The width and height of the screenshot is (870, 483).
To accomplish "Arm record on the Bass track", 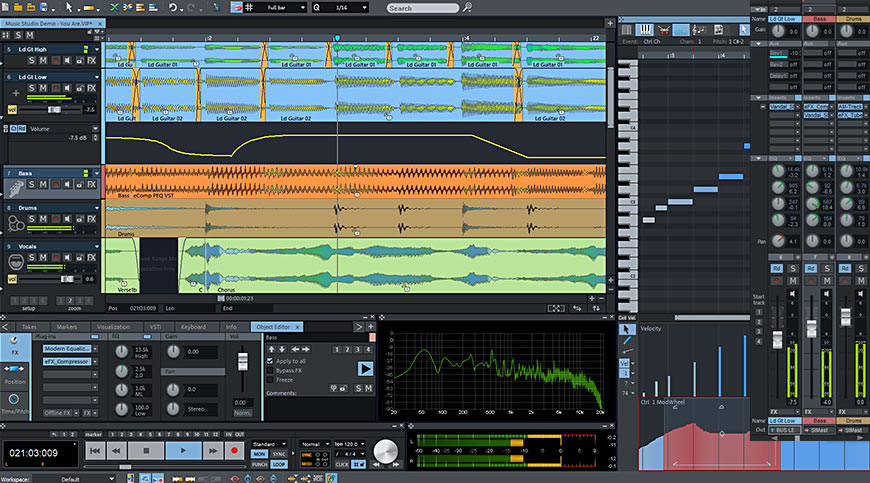I will (x=55, y=184).
